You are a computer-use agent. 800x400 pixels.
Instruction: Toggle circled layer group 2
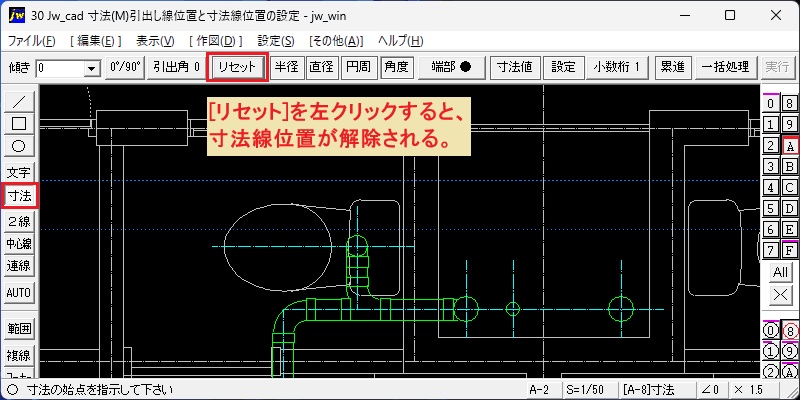[x=770, y=372]
